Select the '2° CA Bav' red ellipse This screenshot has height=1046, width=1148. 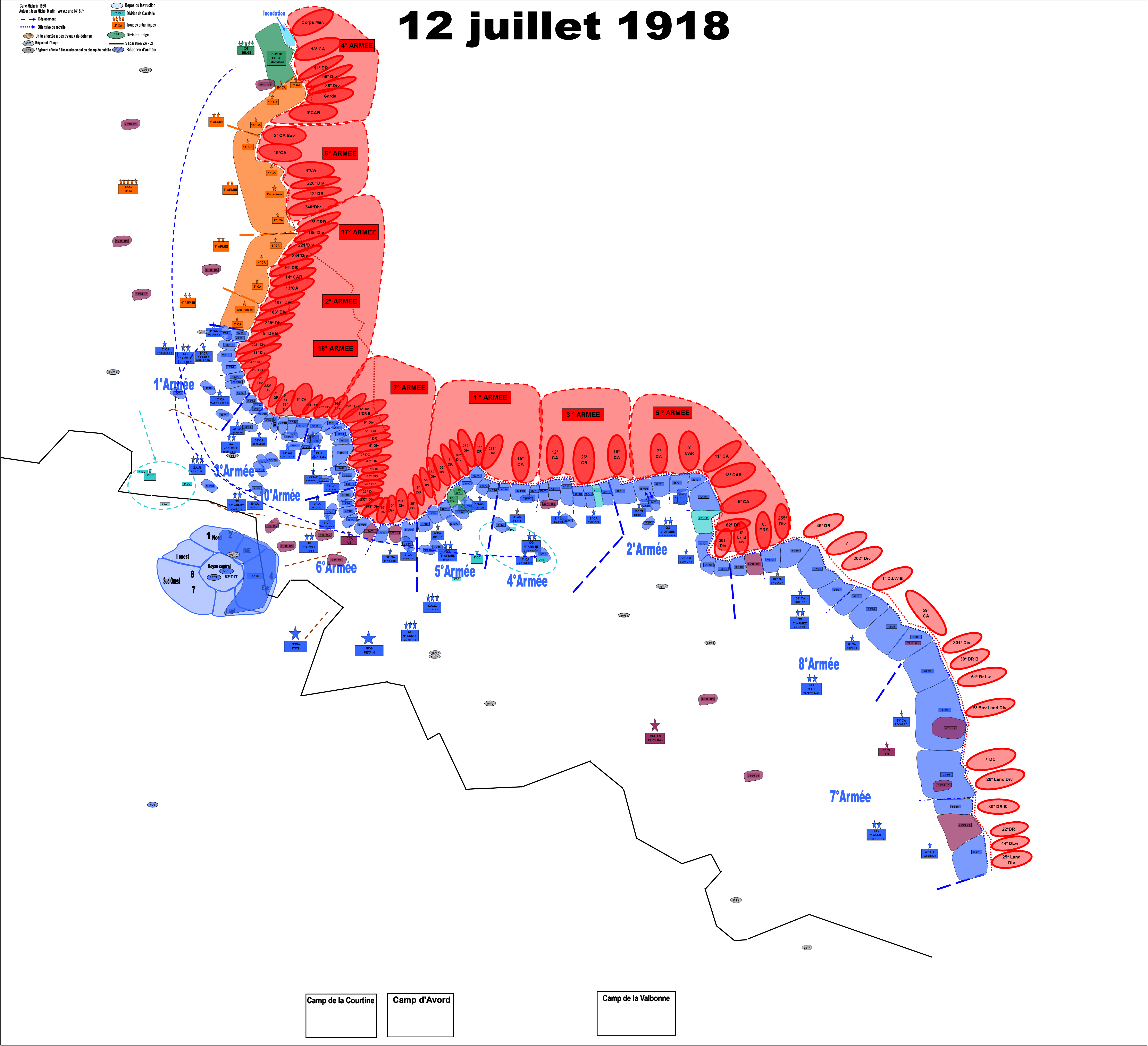284,136
